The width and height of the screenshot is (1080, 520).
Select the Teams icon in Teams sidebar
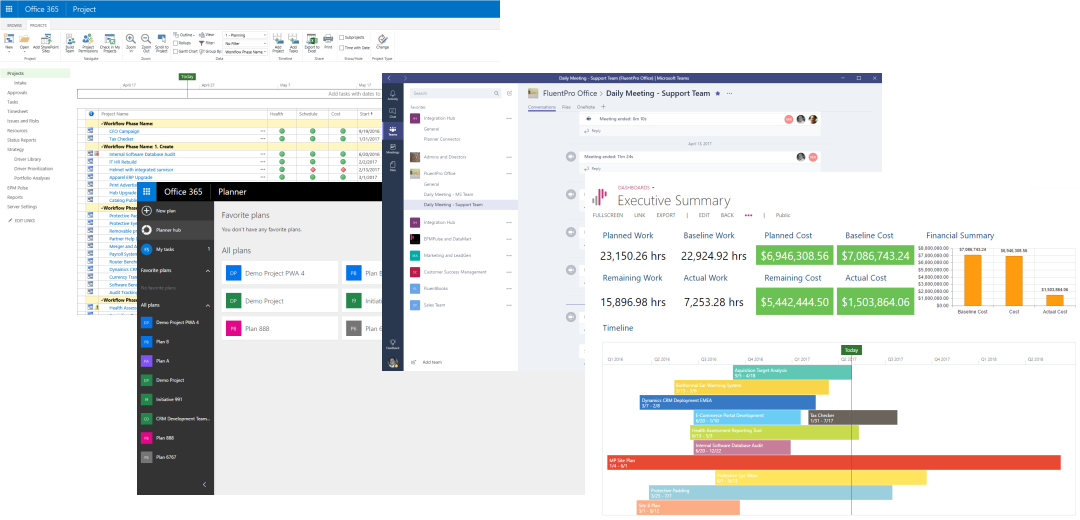pyautogui.click(x=393, y=131)
